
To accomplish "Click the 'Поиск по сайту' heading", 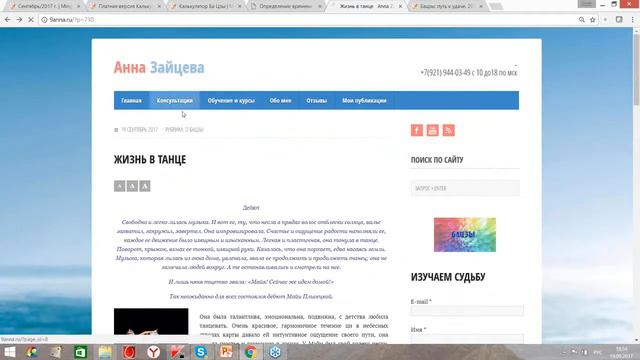I will pyautogui.click(x=437, y=160).
